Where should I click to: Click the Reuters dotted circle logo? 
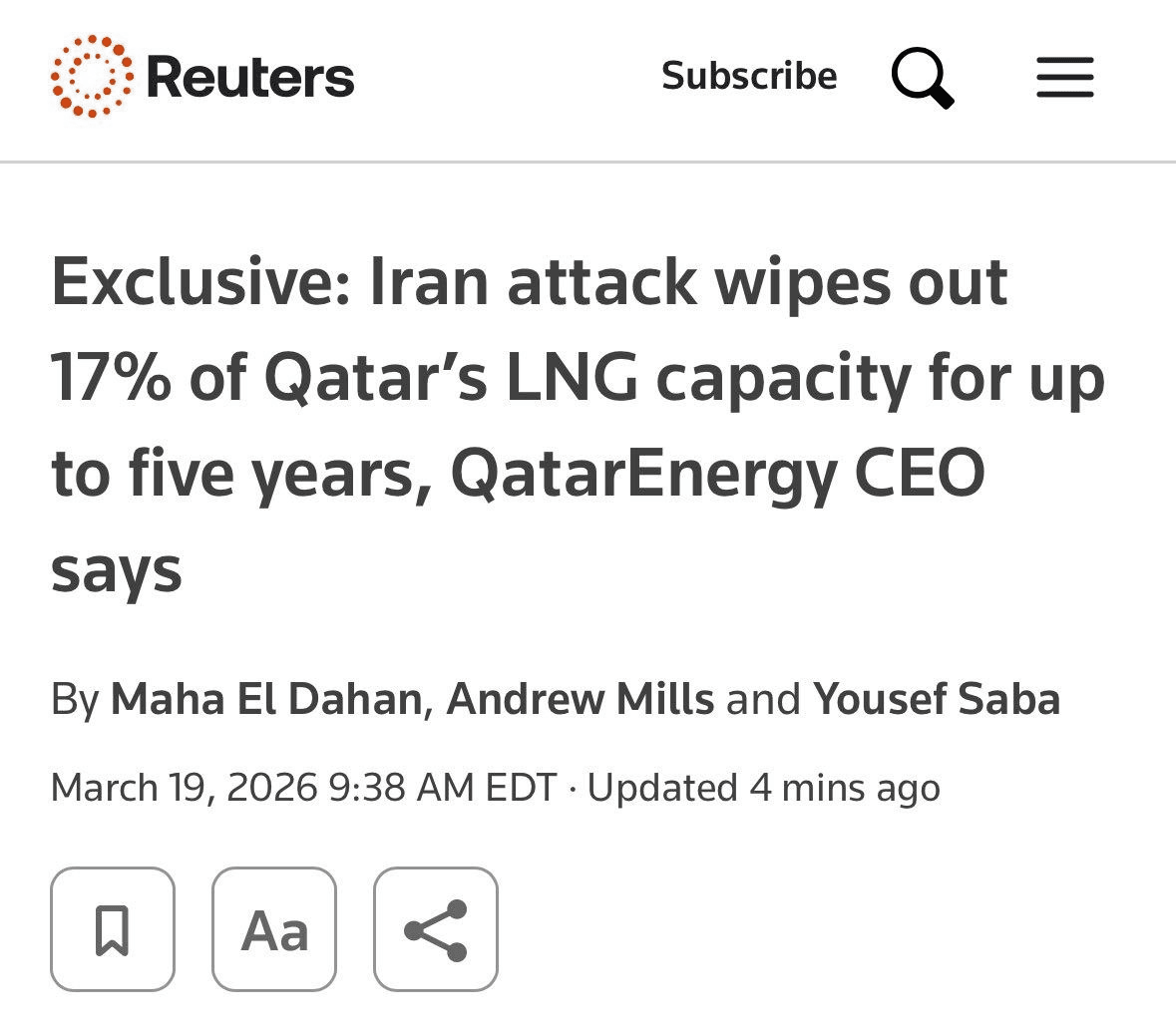tap(91, 77)
